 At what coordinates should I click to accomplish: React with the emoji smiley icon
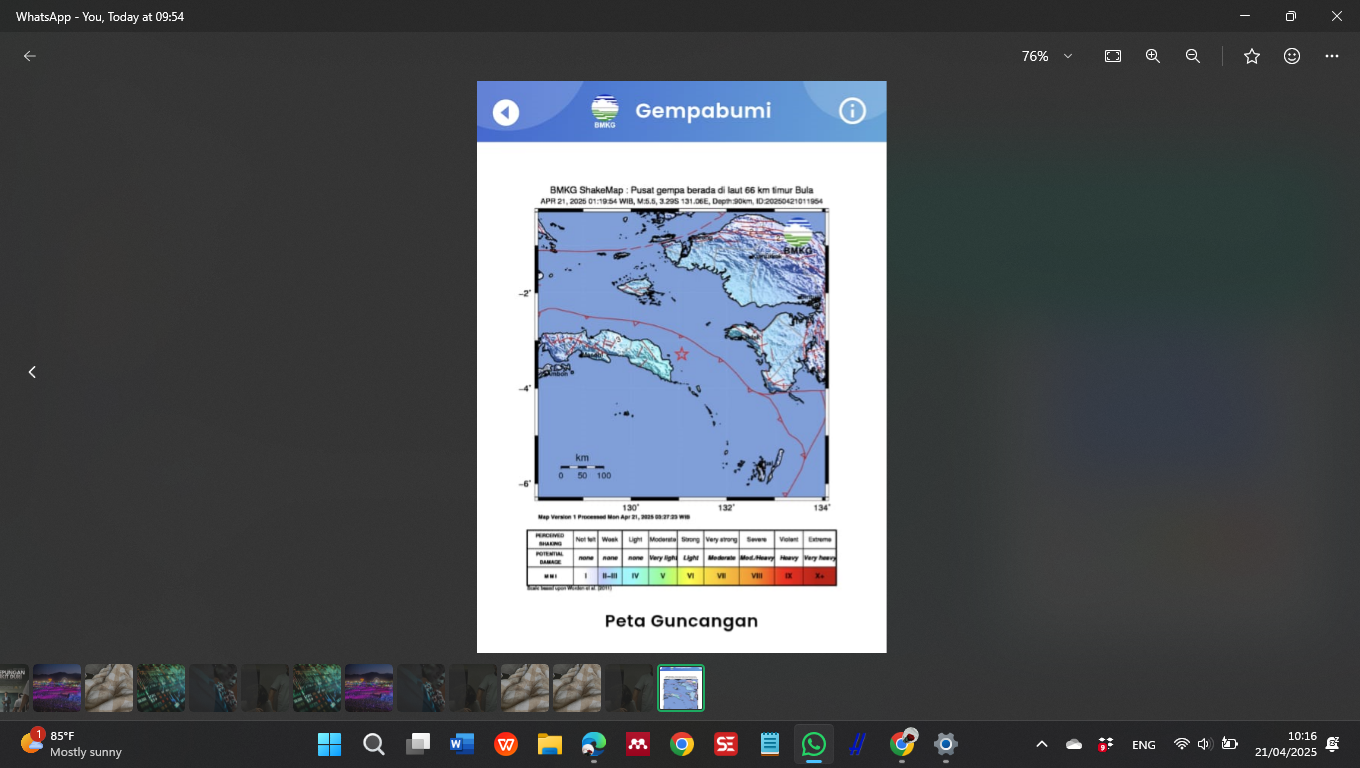click(x=1292, y=56)
